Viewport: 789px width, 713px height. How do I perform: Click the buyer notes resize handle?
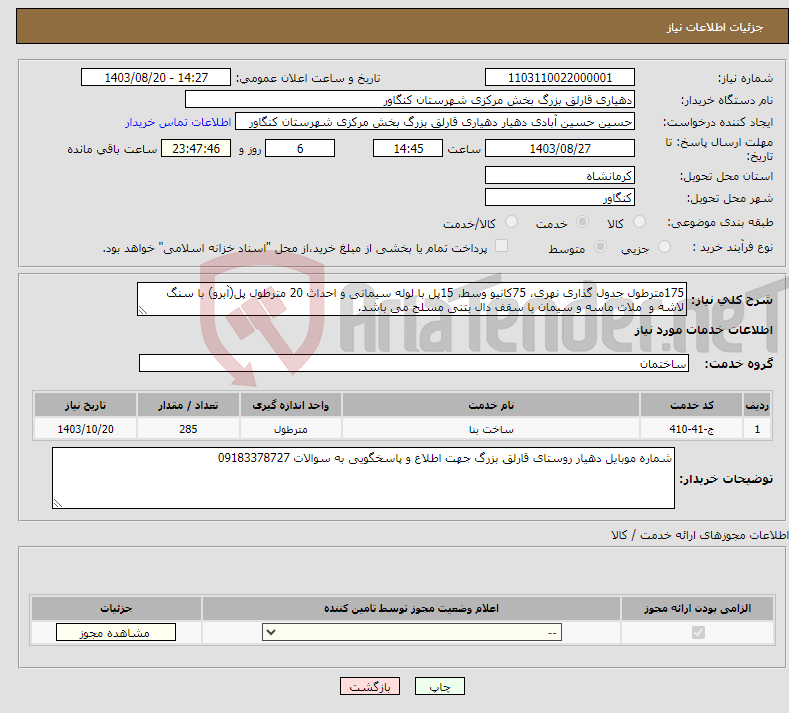58,503
